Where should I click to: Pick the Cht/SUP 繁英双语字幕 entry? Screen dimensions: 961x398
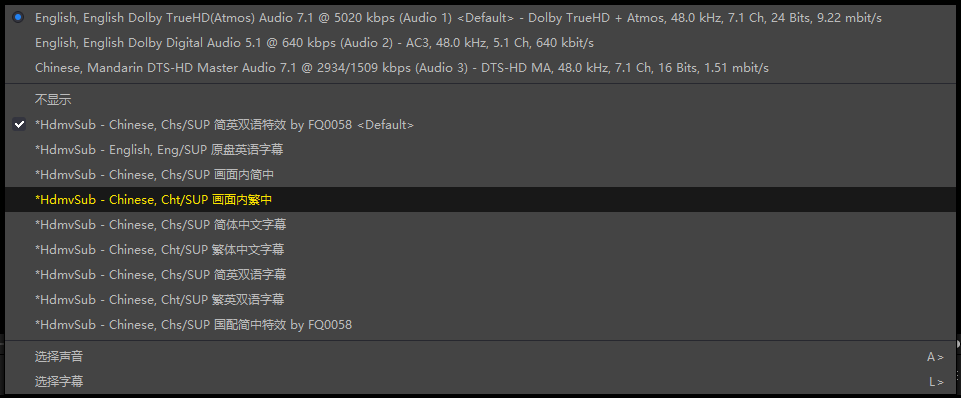480,300
